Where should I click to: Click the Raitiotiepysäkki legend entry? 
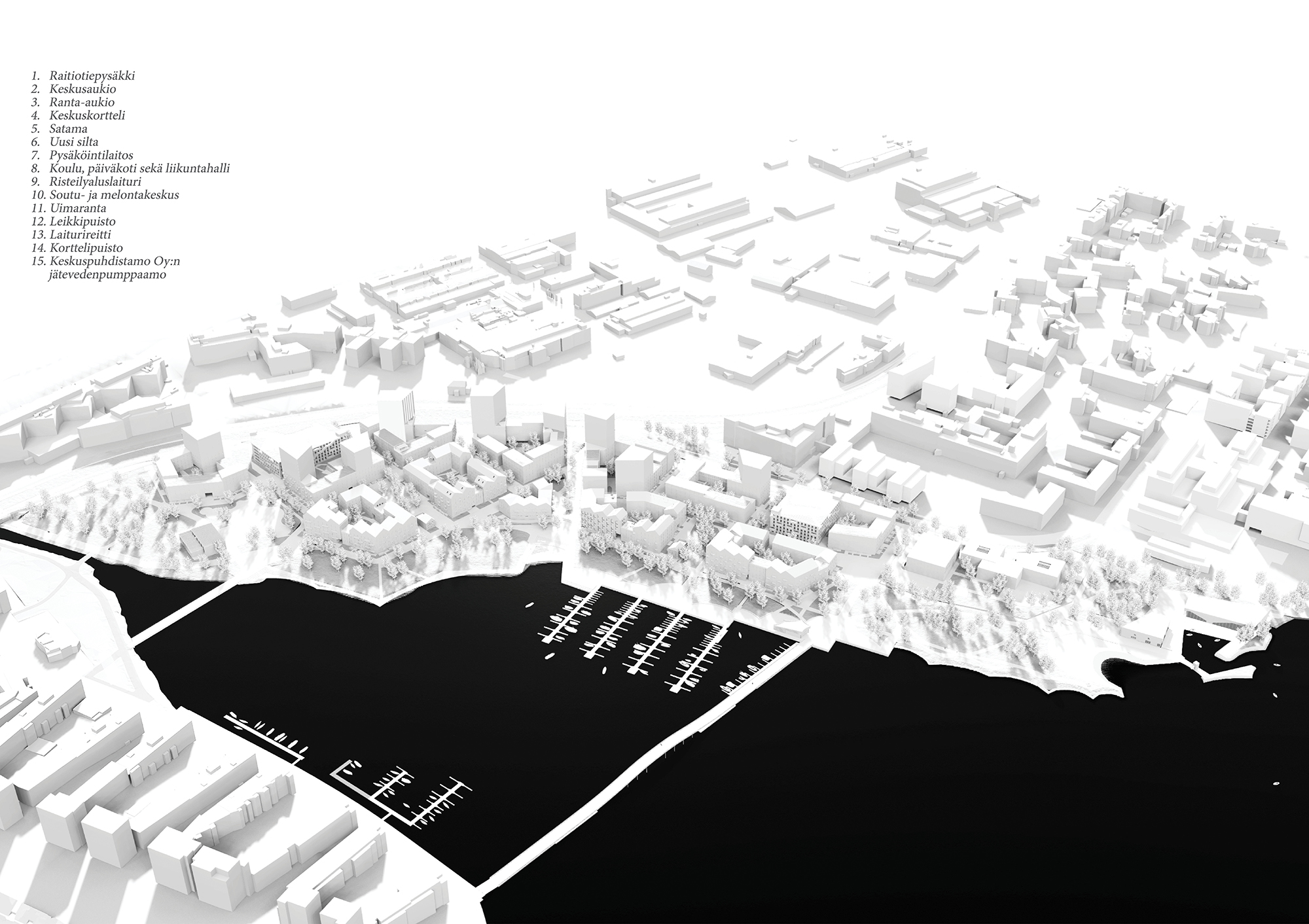coord(92,76)
